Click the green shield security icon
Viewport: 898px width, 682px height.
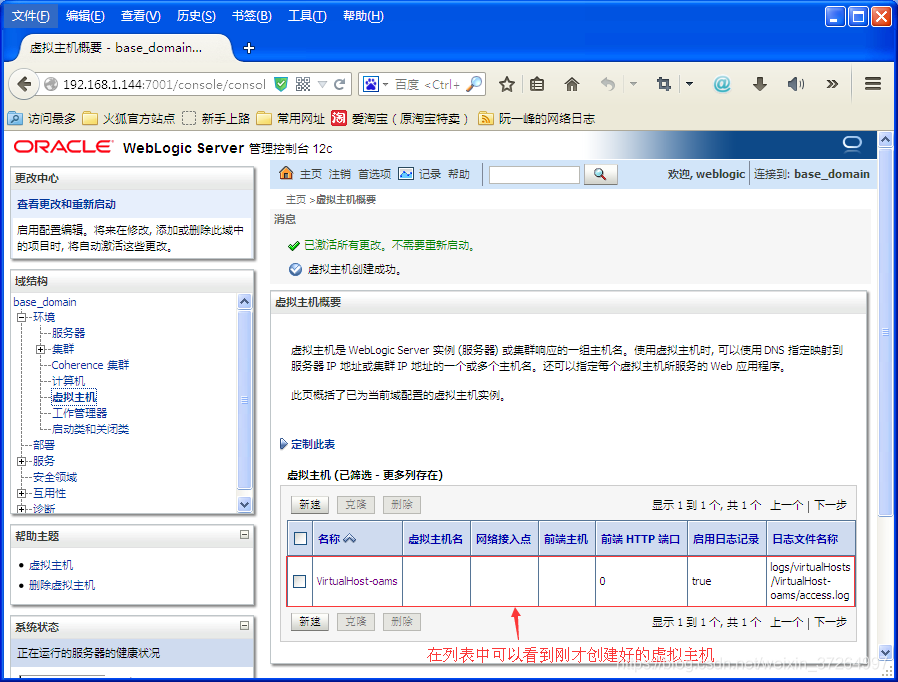point(281,85)
